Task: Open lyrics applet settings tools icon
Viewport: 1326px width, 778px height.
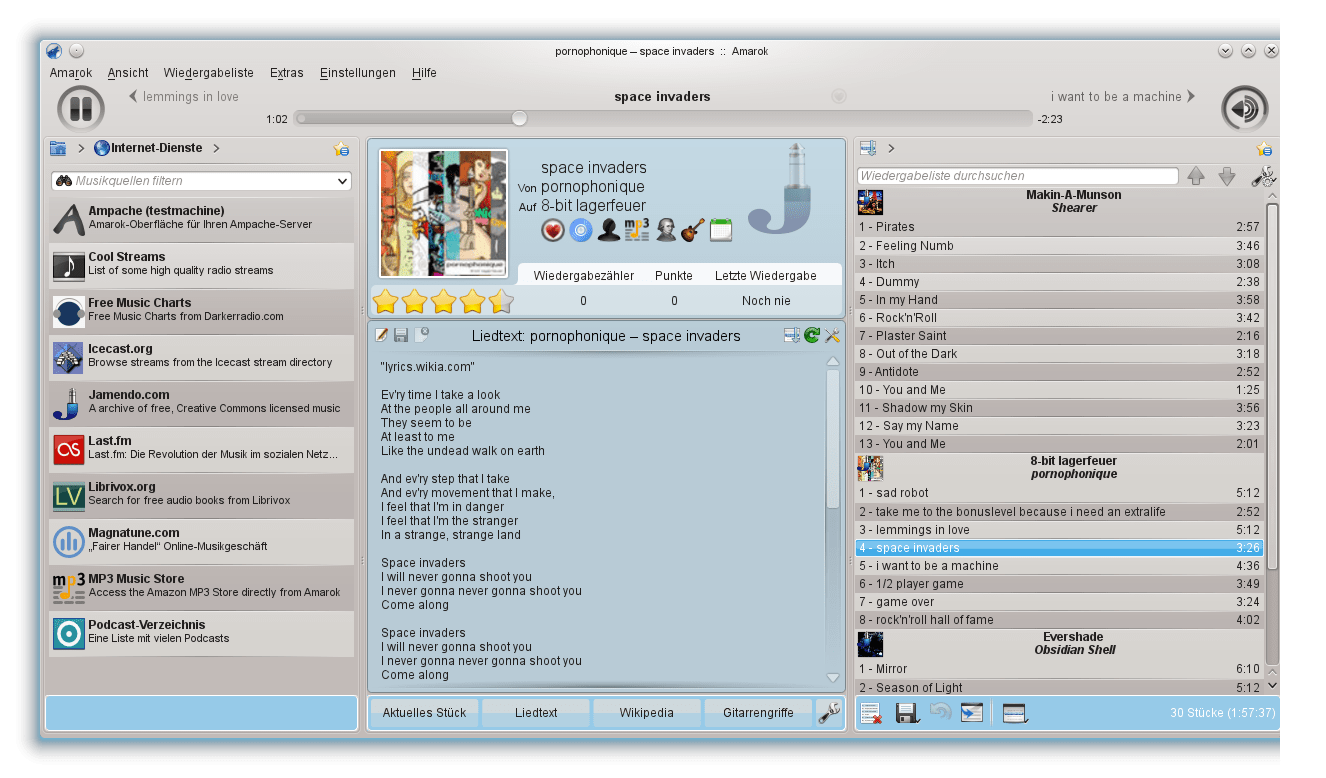Action: point(832,335)
